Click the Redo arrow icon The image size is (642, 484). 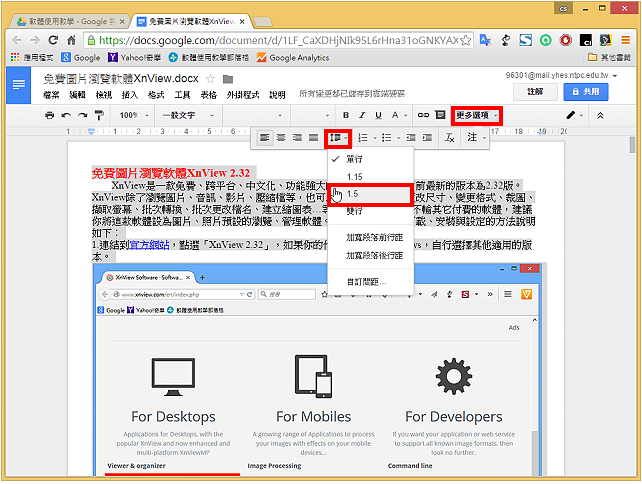(82, 115)
